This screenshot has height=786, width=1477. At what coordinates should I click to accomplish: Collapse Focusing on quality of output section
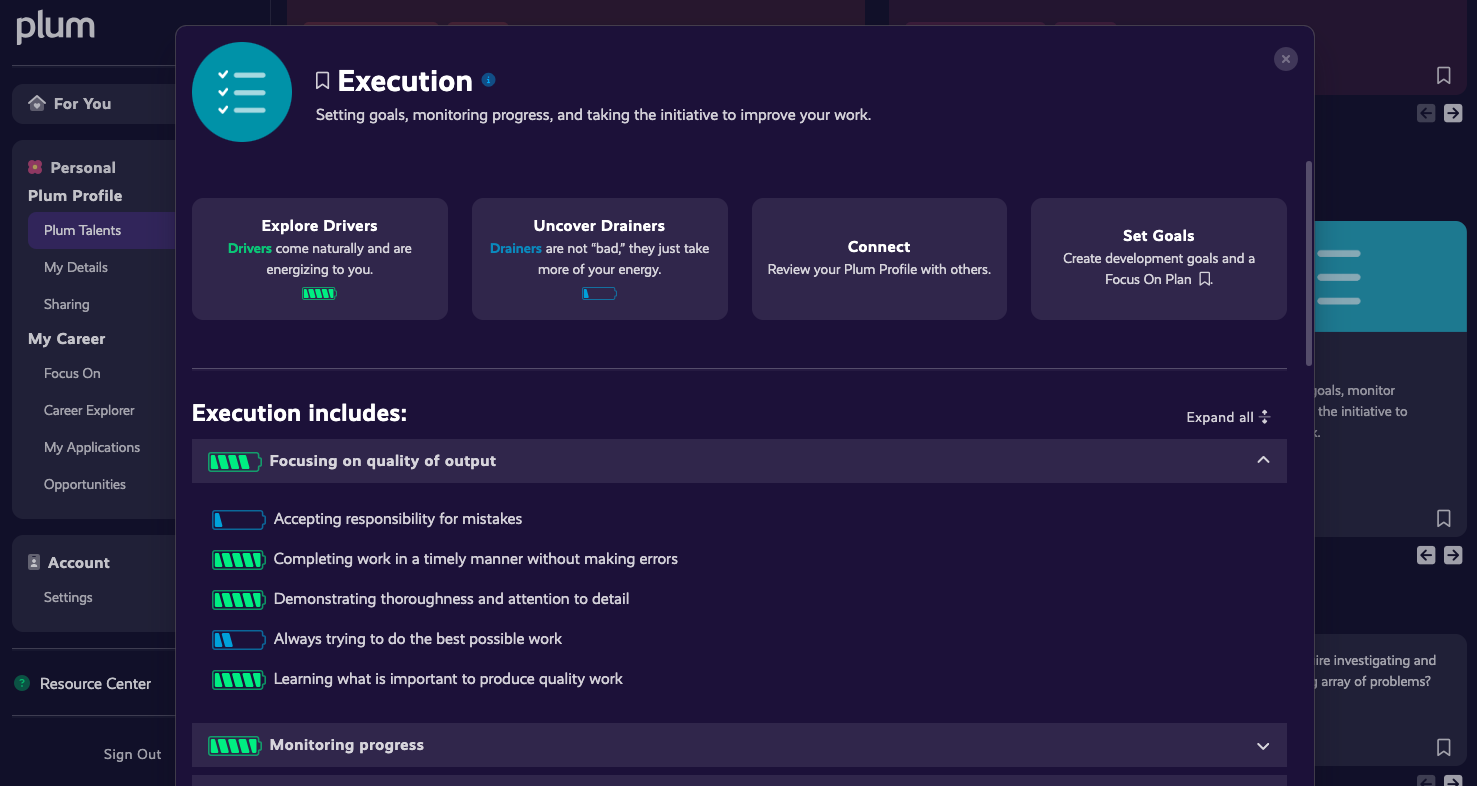tap(1263, 461)
